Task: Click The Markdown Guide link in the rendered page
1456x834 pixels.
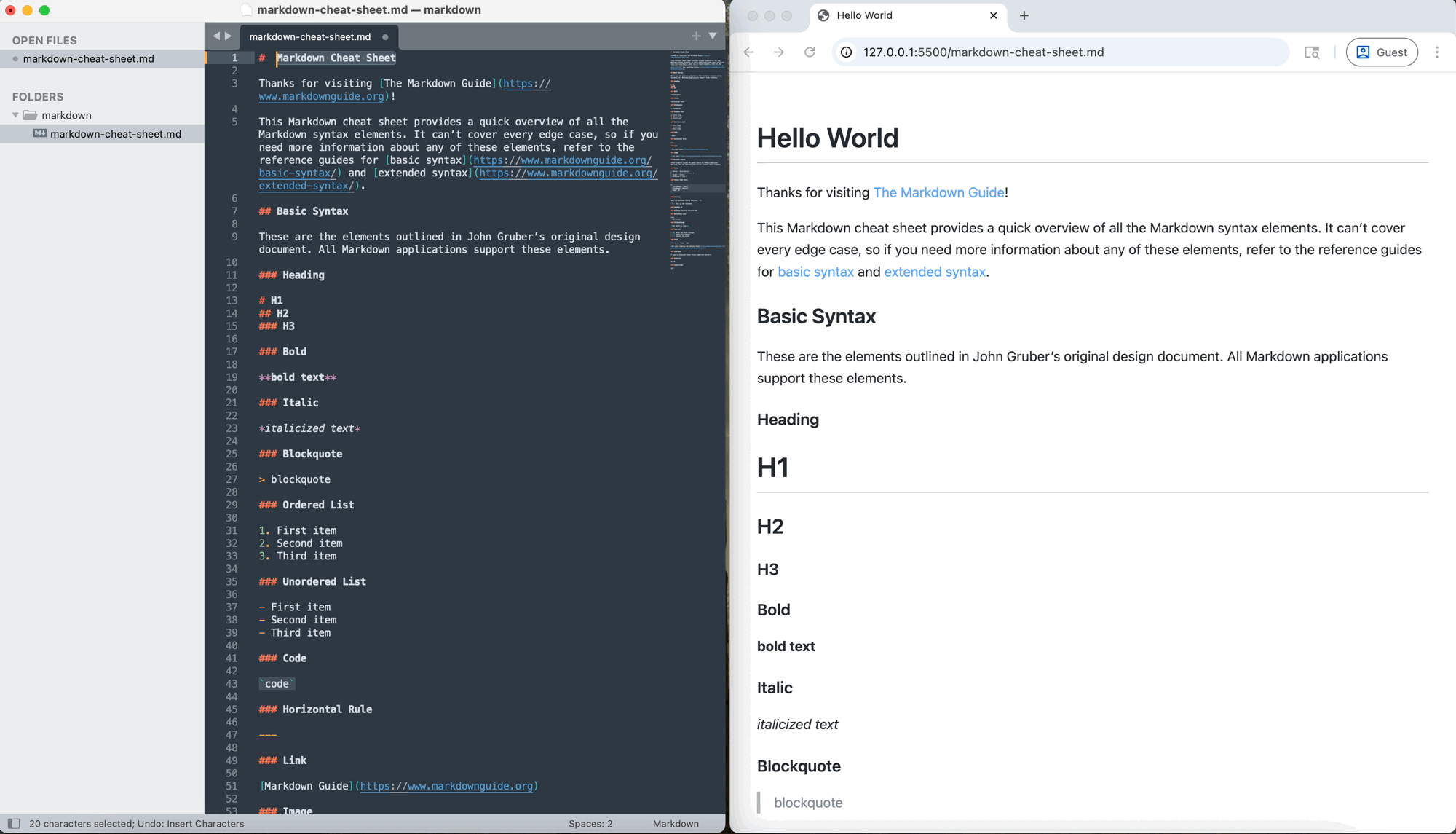Action: [938, 192]
